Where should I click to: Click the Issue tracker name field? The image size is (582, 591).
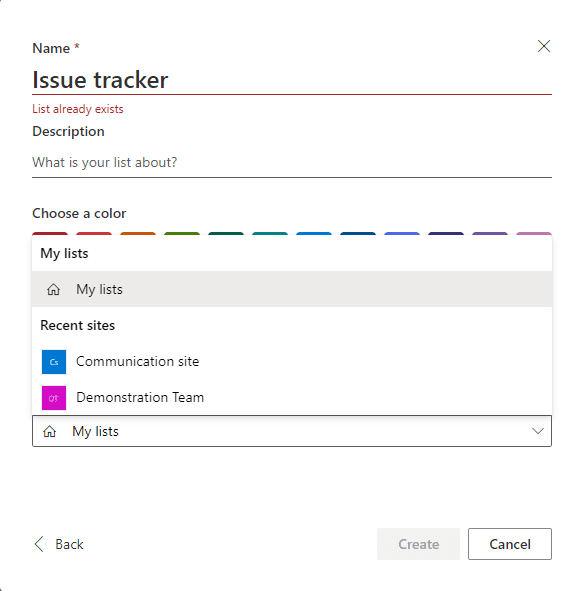click(x=292, y=80)
